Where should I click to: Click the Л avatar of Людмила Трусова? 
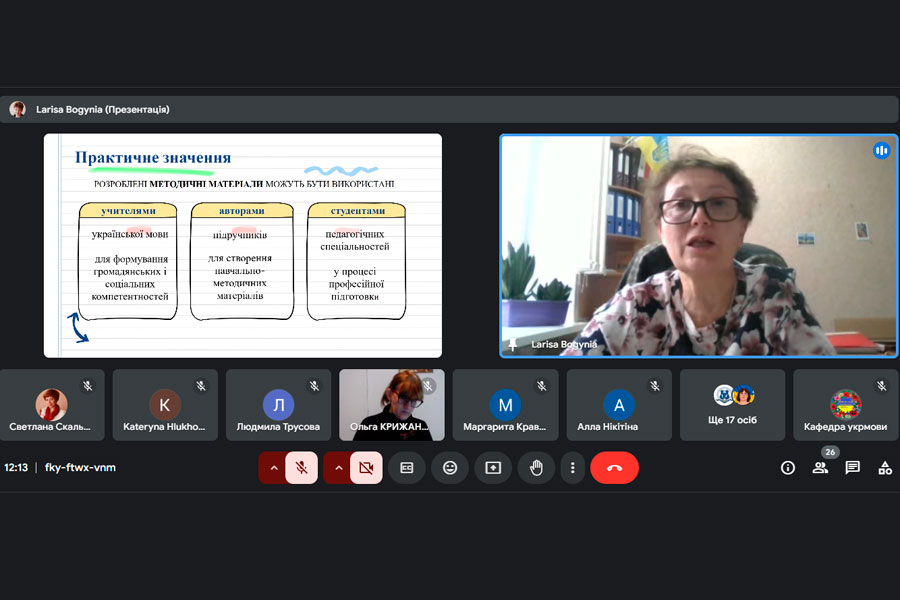[278, 405]
